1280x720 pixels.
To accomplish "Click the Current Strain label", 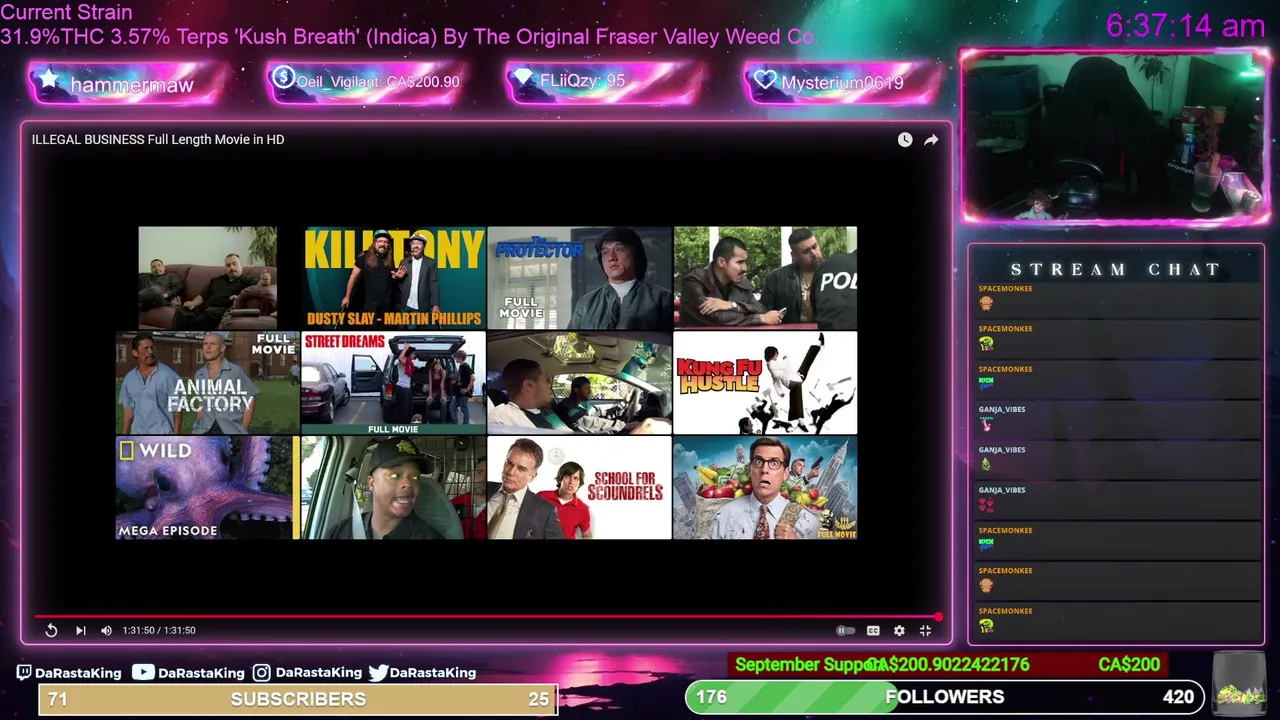I will pyautogui.click(x=66, y=13).
